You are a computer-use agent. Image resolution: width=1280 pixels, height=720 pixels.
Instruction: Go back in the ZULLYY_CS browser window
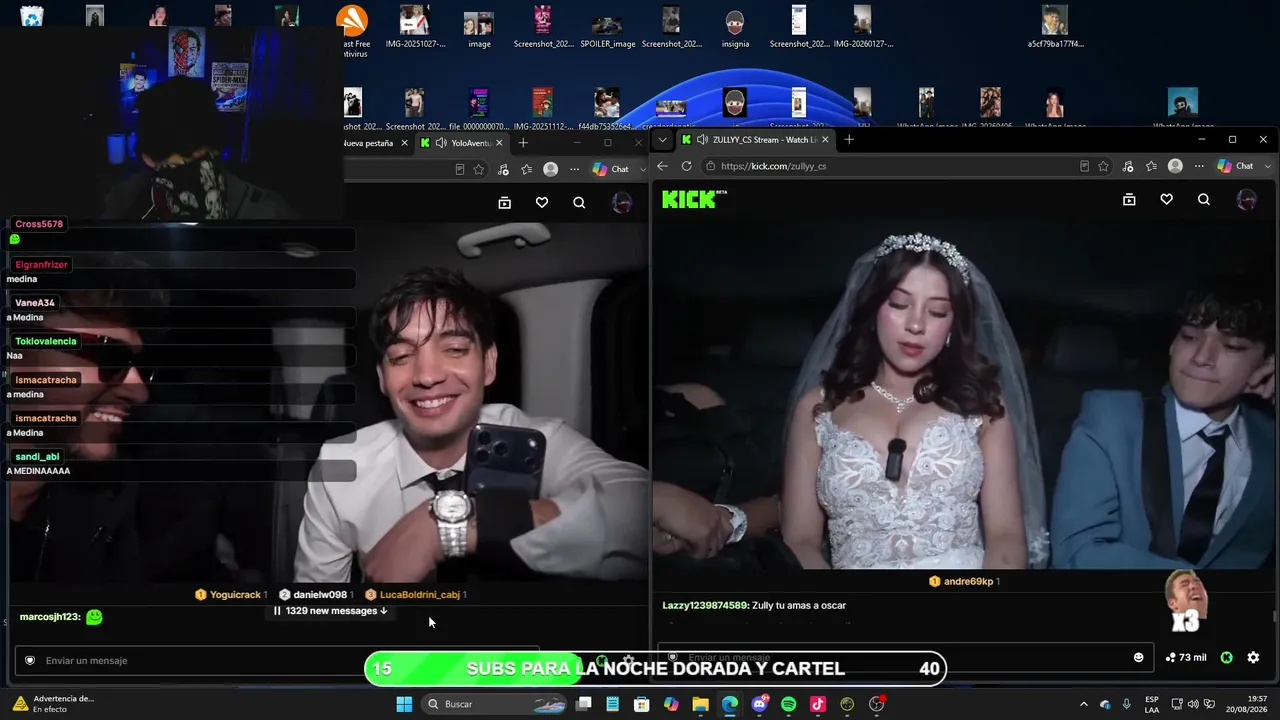[662, 166]
